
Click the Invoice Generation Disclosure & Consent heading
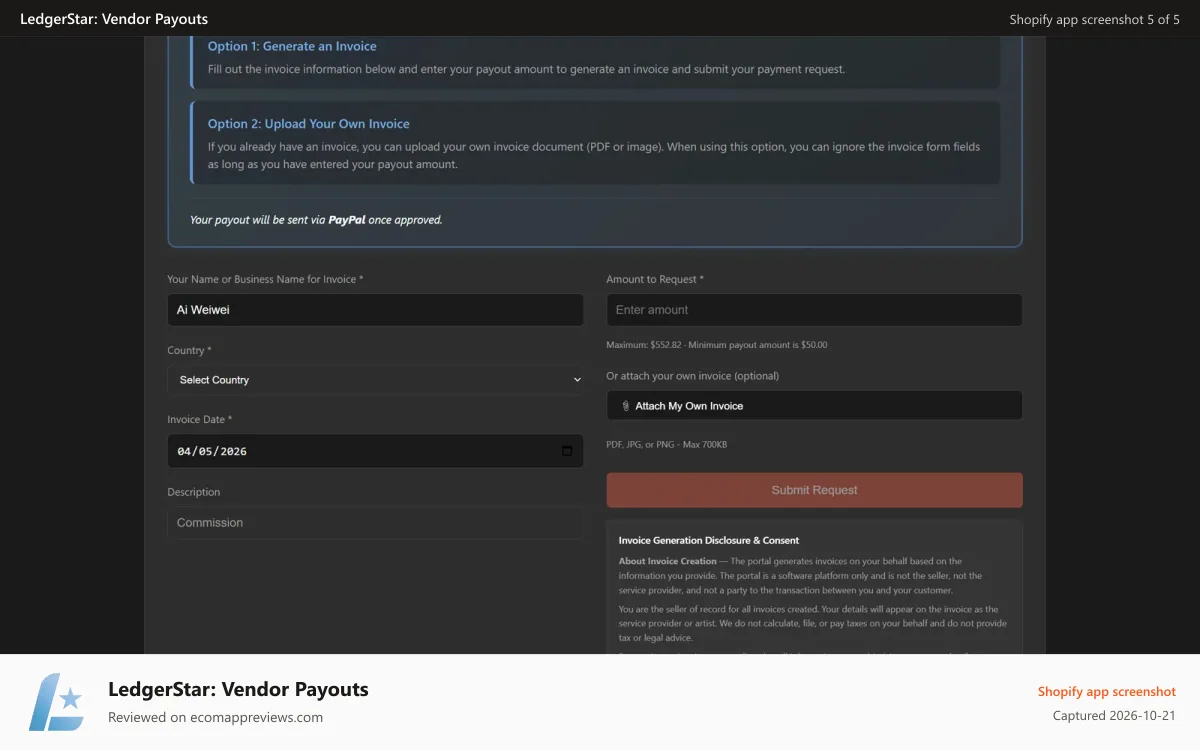709,540
